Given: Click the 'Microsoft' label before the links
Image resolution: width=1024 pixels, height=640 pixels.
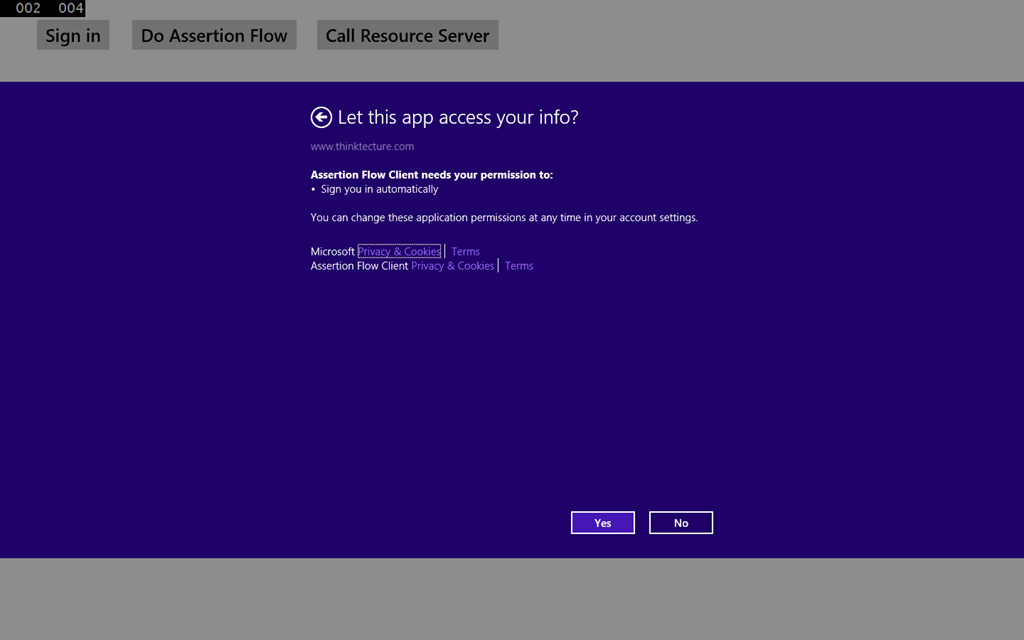Looking at the screenshot, I should (332, 252).
